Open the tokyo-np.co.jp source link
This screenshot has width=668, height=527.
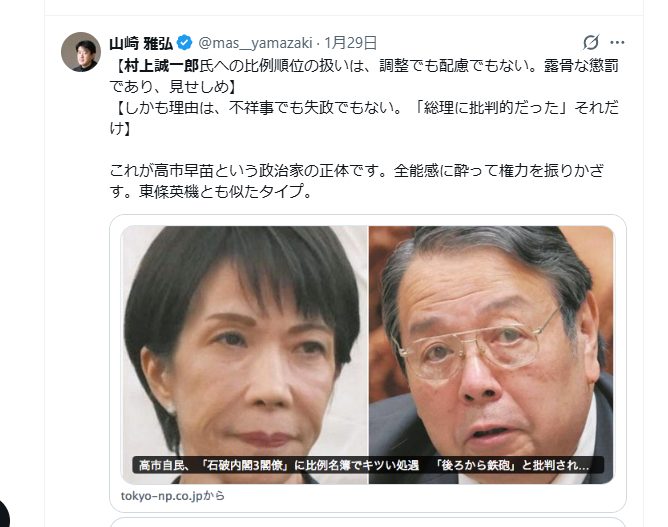click(173, 496)
